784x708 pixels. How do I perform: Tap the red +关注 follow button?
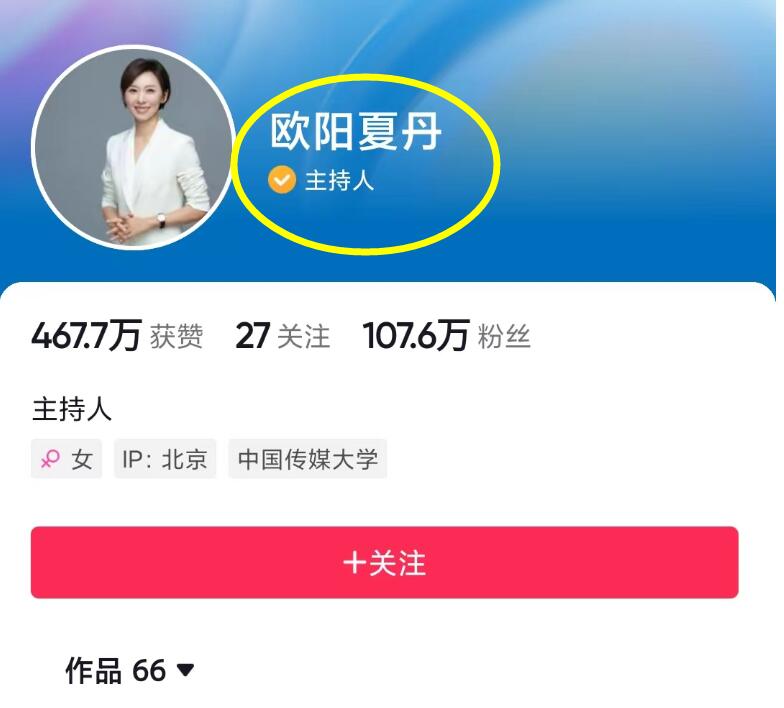pyautogui.click(x=384, y=562)
